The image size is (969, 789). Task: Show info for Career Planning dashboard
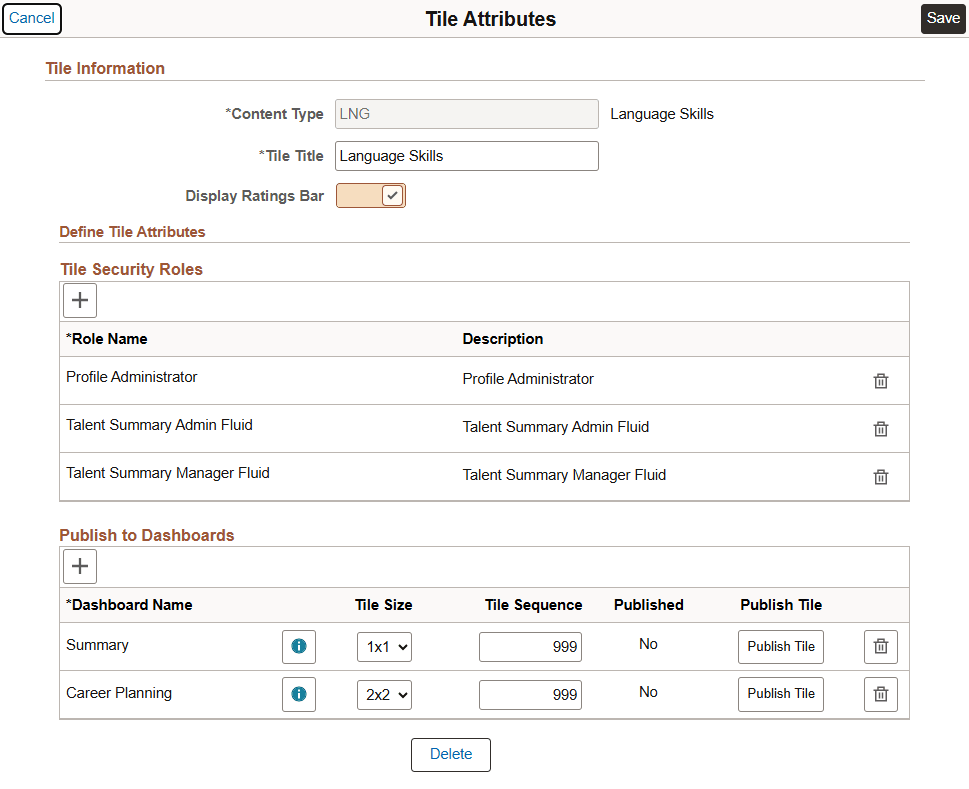[x=298, y=694]
